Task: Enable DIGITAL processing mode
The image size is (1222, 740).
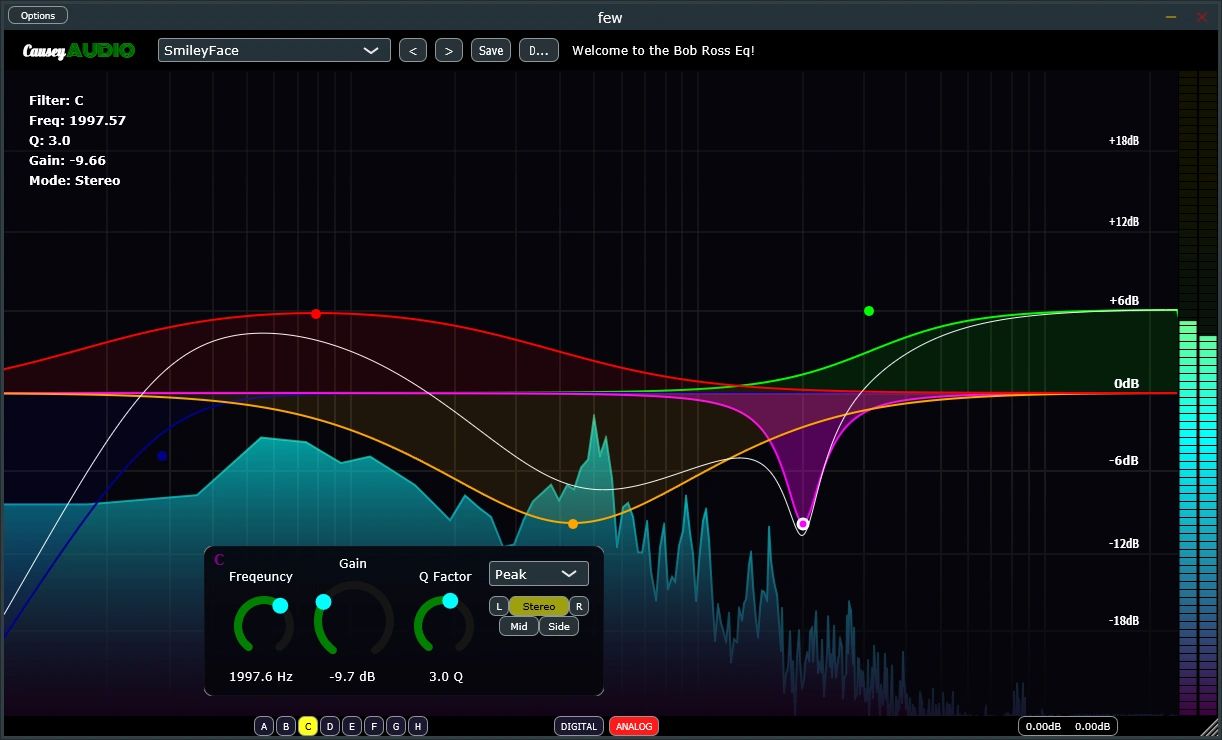Action: 579,727
